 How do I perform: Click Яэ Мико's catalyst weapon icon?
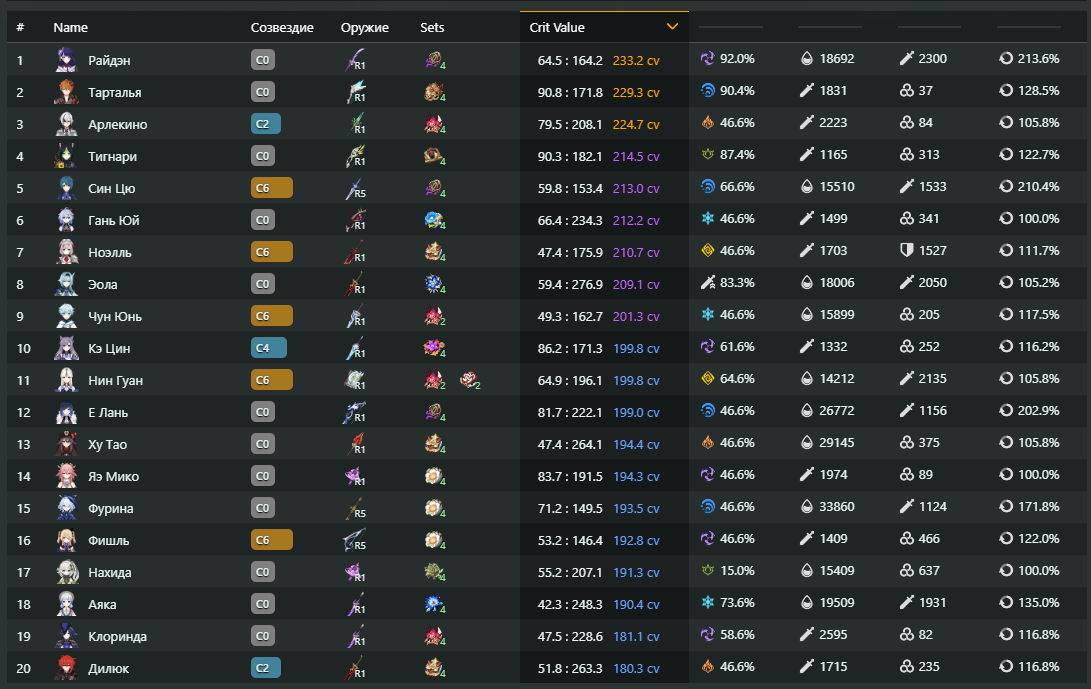coord(355,475)
